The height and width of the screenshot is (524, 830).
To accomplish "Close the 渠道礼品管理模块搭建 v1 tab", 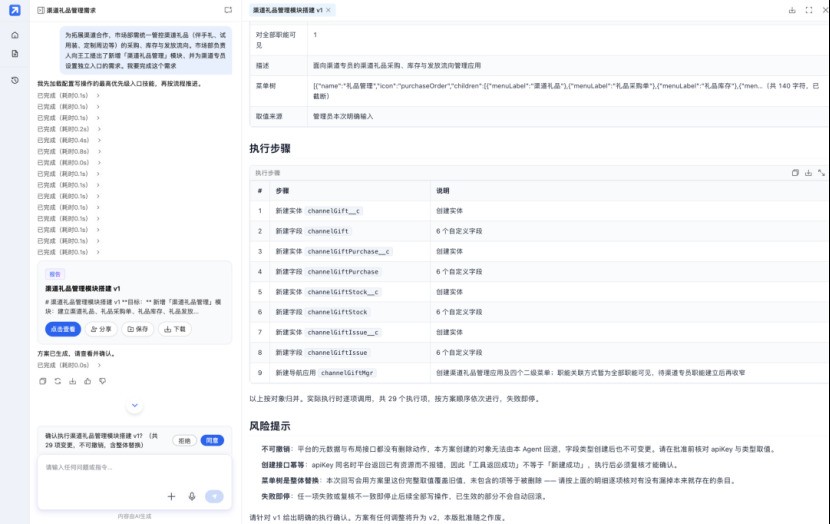I will 329,10.
